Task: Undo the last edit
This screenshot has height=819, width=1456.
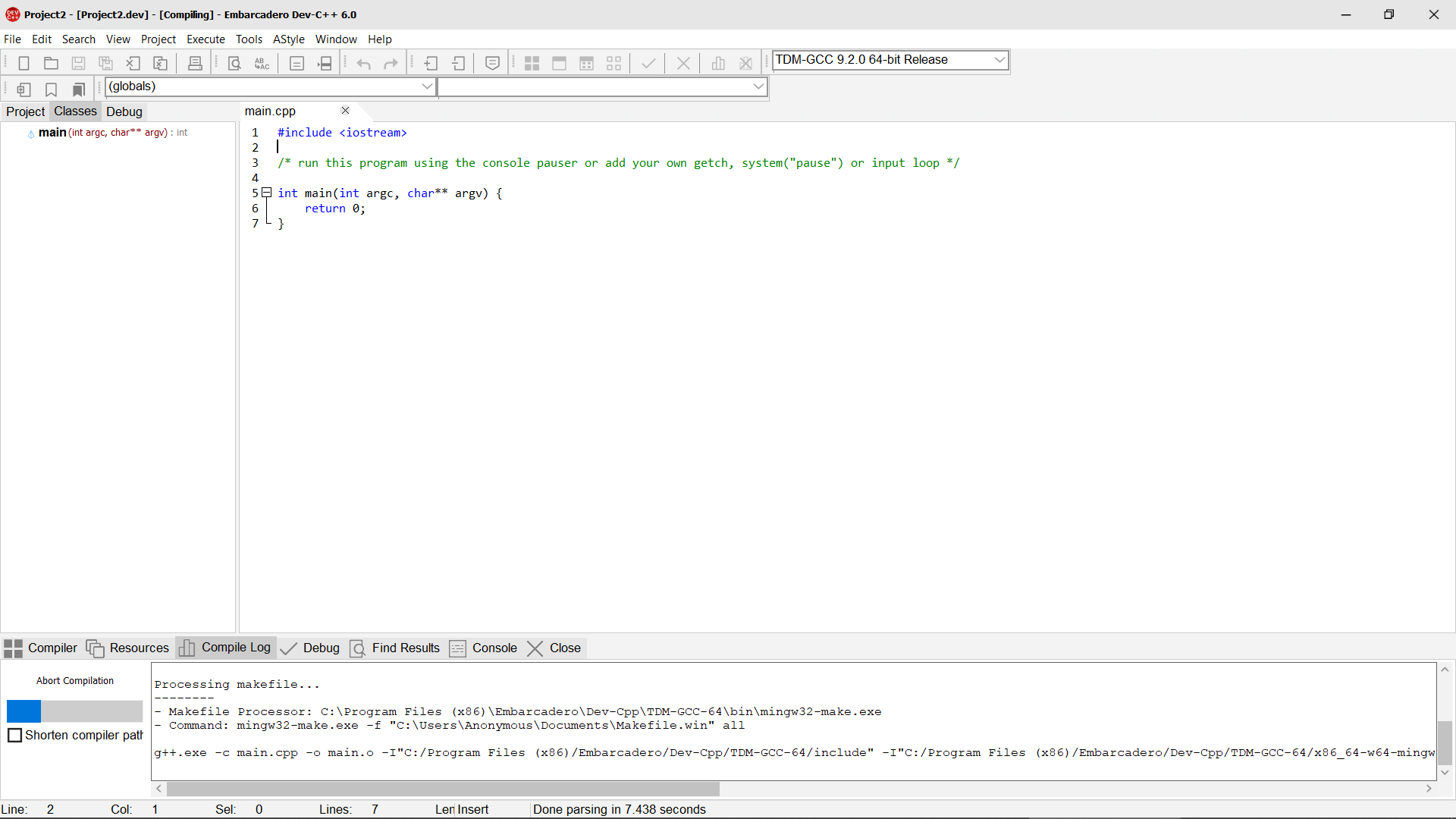Action: click(x=363, y=64)
